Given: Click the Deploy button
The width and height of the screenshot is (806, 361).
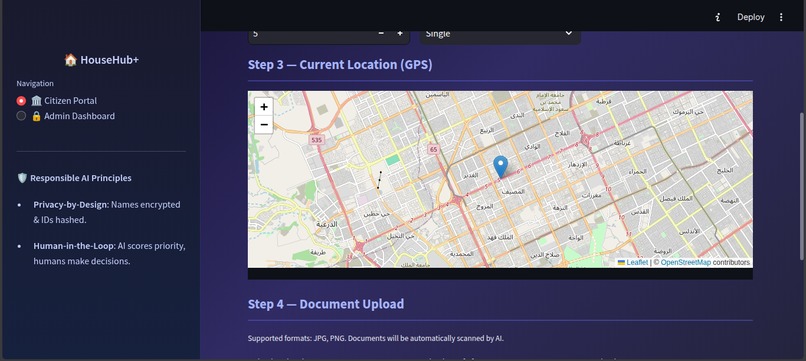Looking at the screenshot, I should 750,17.
